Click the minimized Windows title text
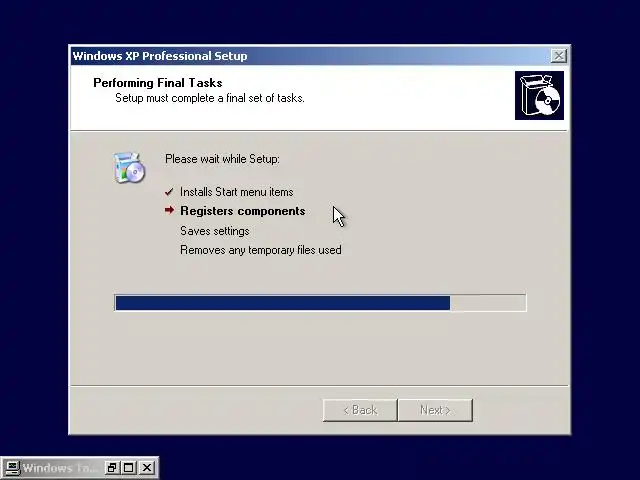This screenshot has width=640, height=480. [x=60, y=468]
